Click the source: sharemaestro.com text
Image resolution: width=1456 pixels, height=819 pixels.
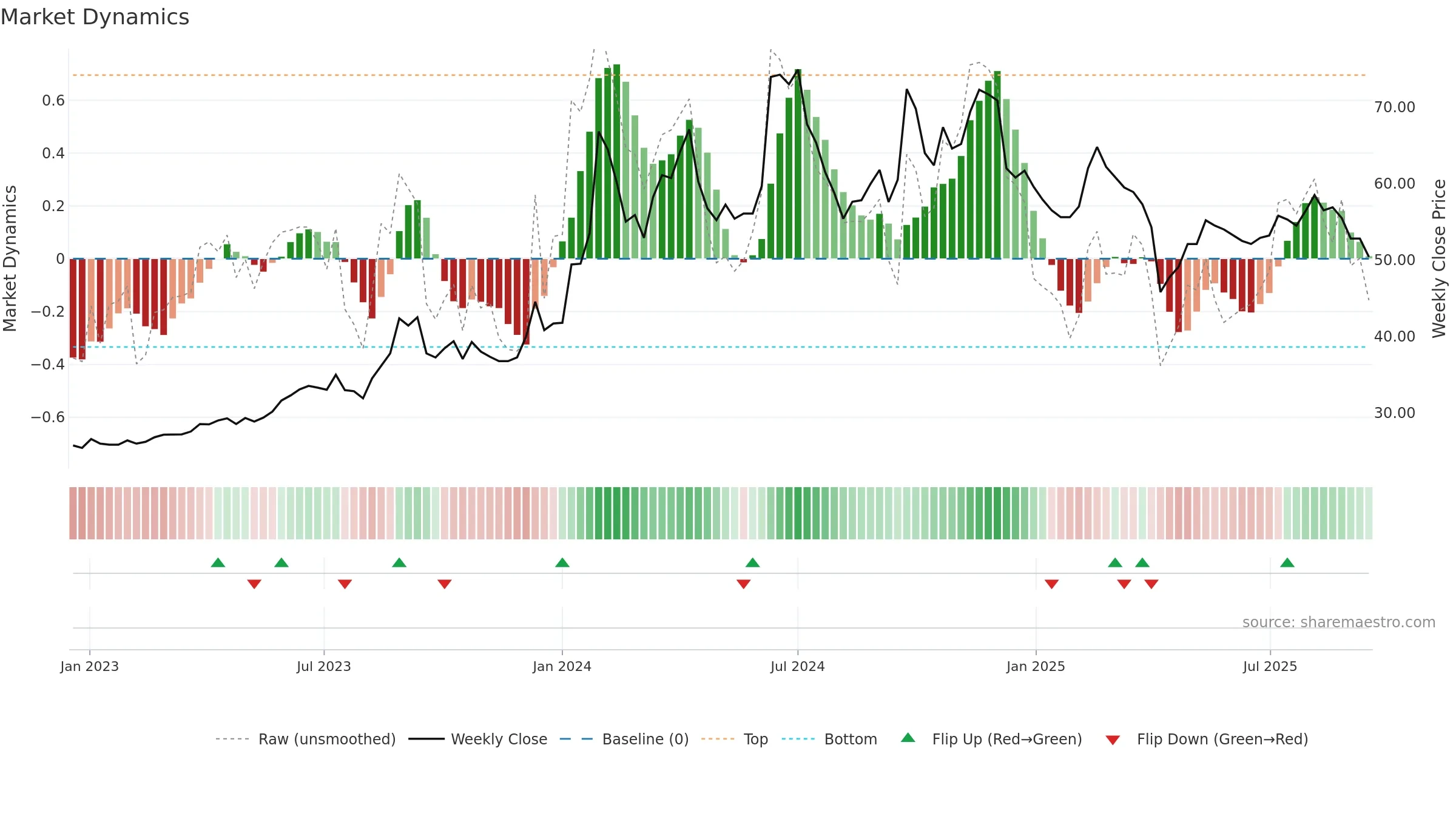pos(1339,622)
